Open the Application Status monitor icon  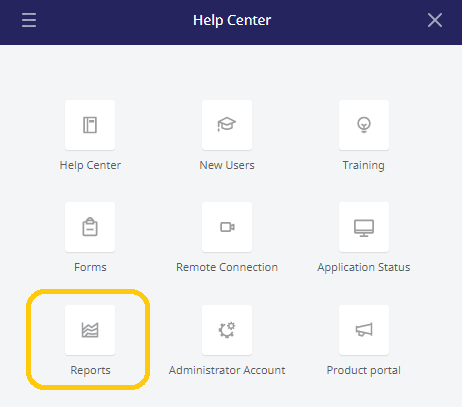point(364,227)
